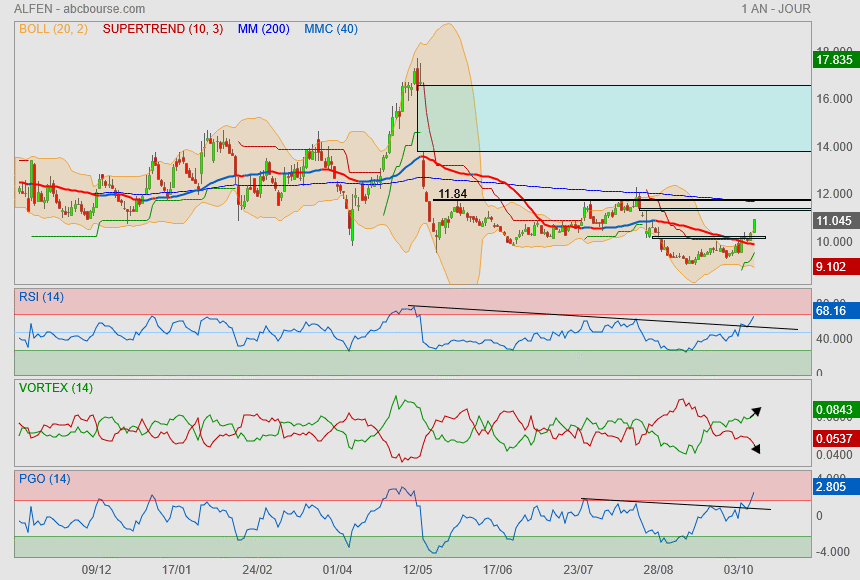Click the 12/05 date on time axis
Viewport: 860px width, 580px height.
click(417, 569)
